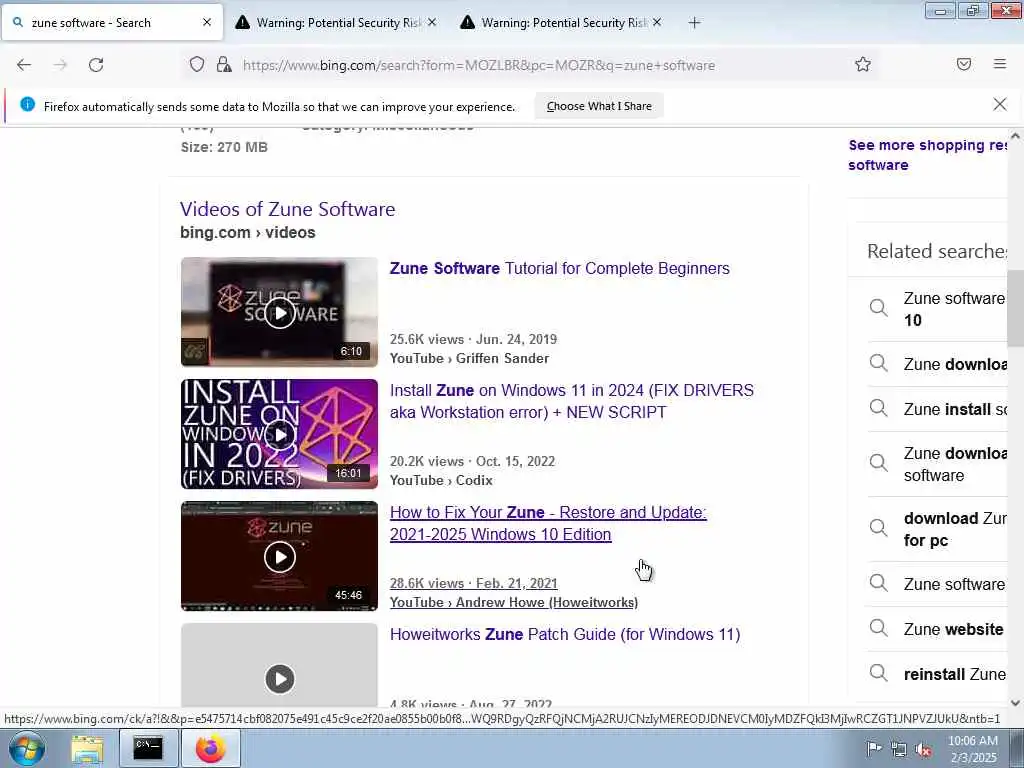Click search icon beside download Zune for pc

(x=879, y=528)
